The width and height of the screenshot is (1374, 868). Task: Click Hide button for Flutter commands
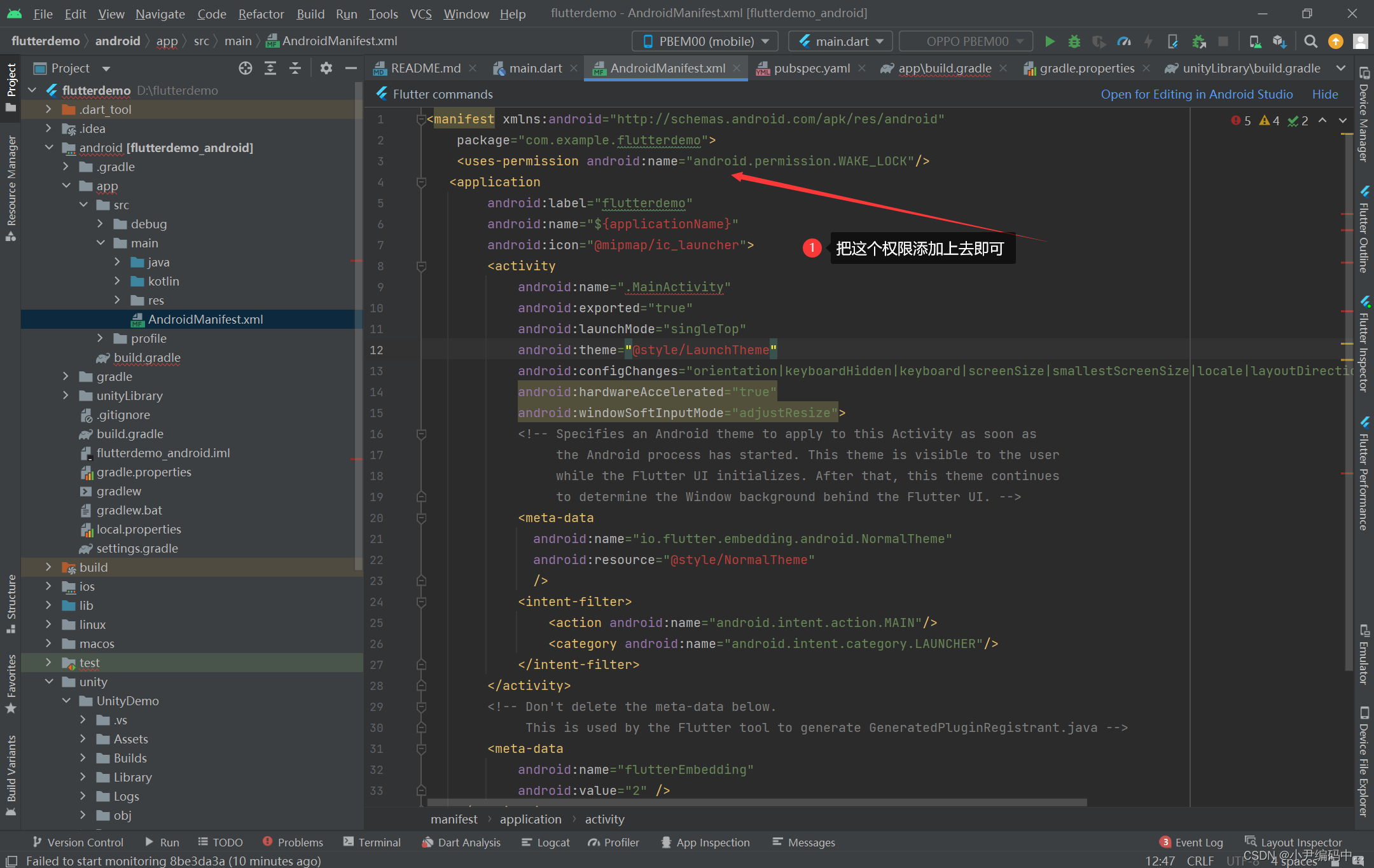coord(1326,93)
